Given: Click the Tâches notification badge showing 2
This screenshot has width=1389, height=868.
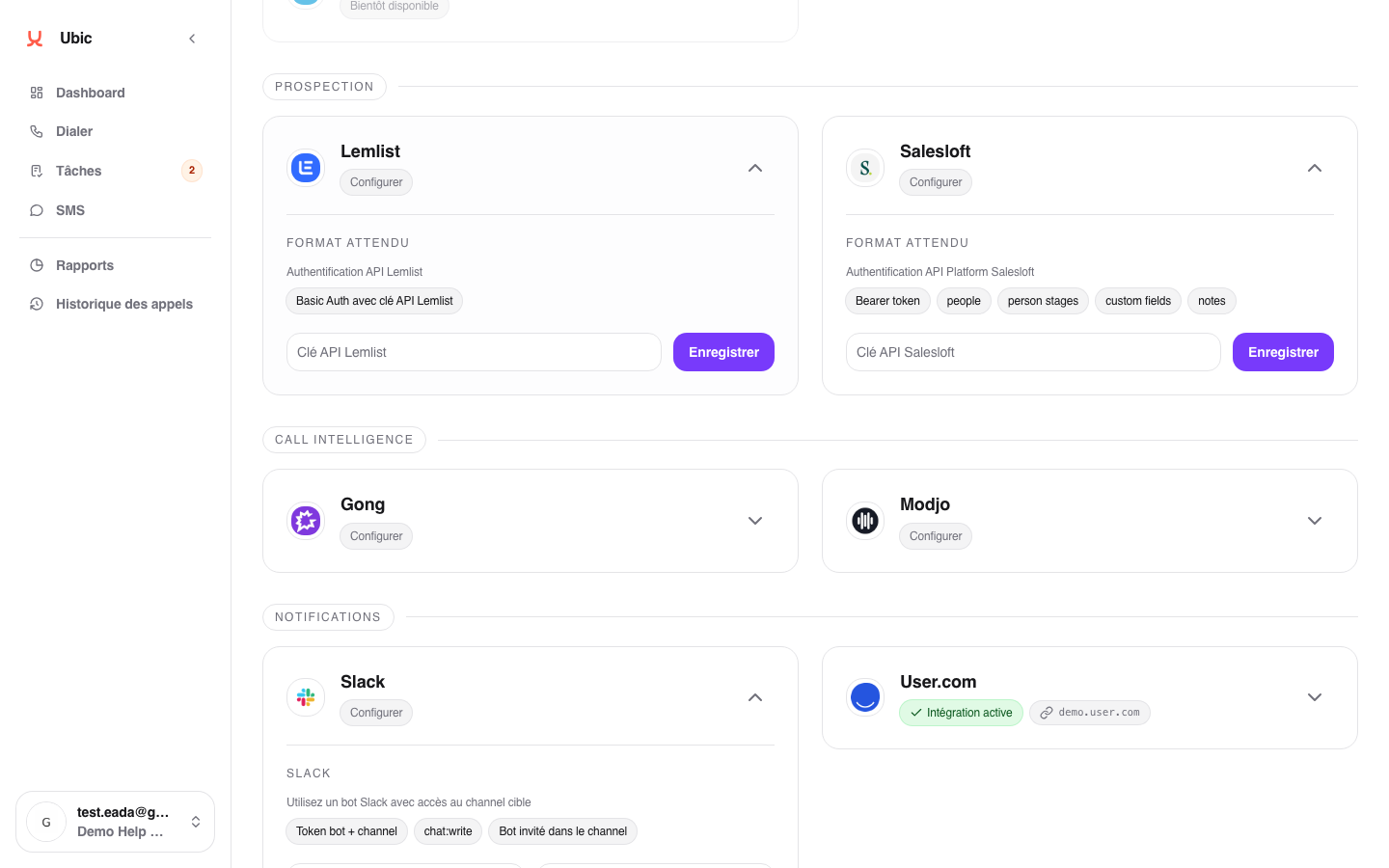Looking at the screenshot, I should (x=192, y=171).
